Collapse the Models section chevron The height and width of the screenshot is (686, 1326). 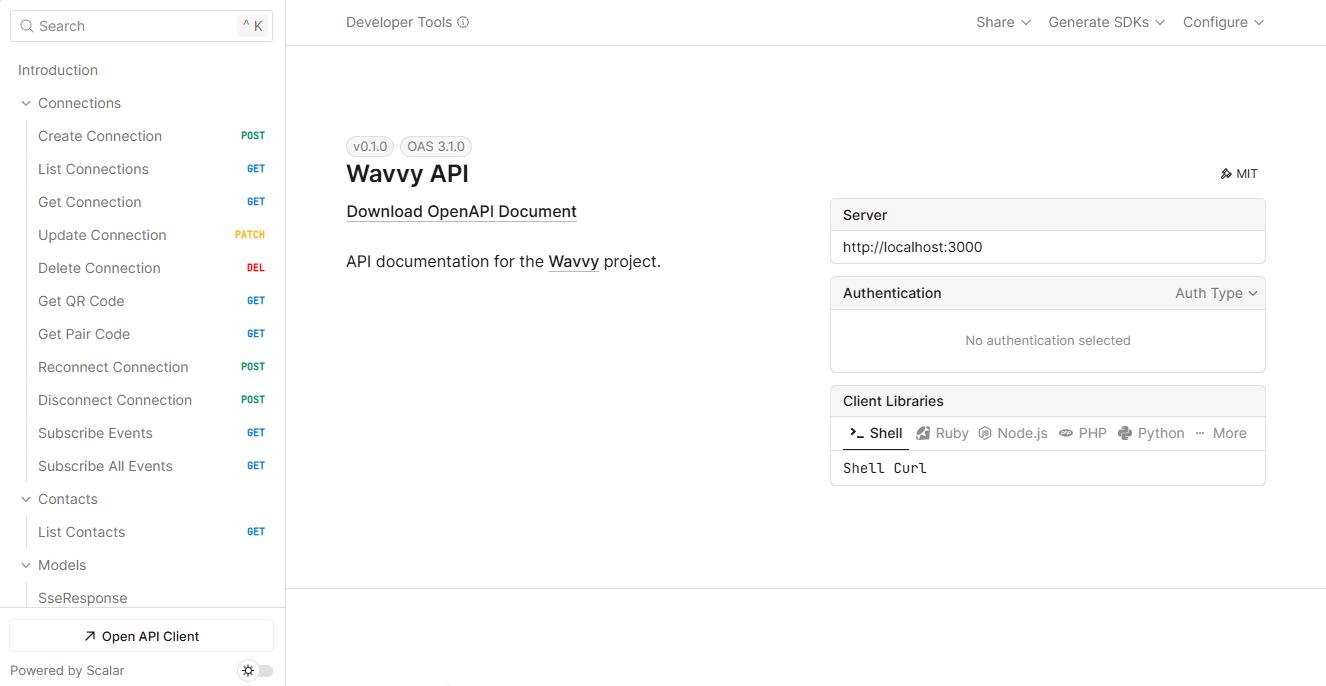[x=26, y=565]
